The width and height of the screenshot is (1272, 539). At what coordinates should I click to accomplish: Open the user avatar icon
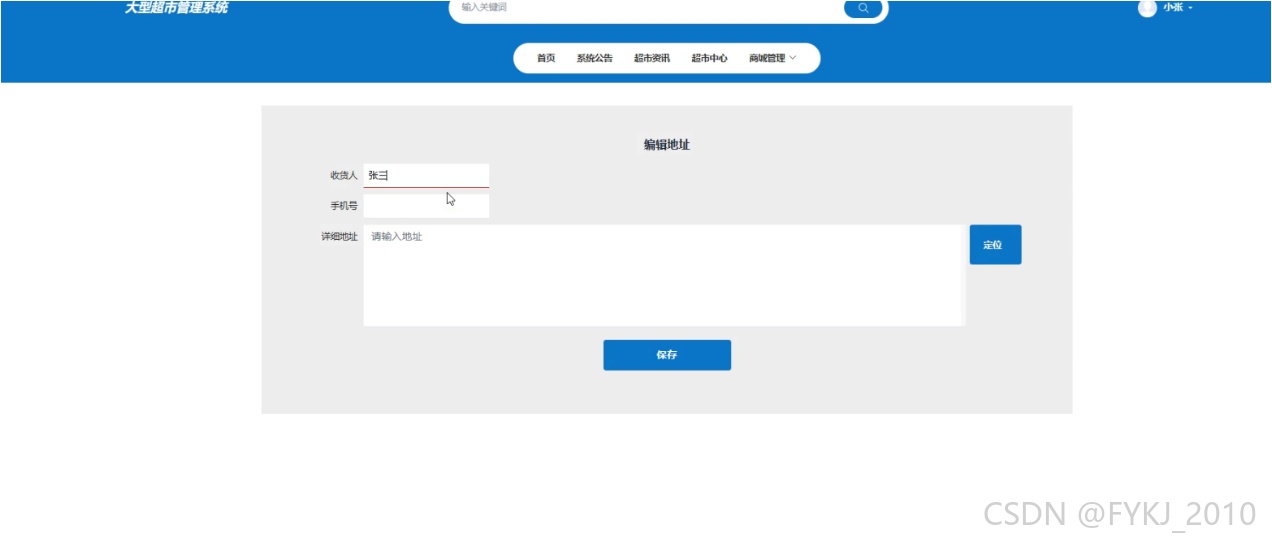(1147, 8)
